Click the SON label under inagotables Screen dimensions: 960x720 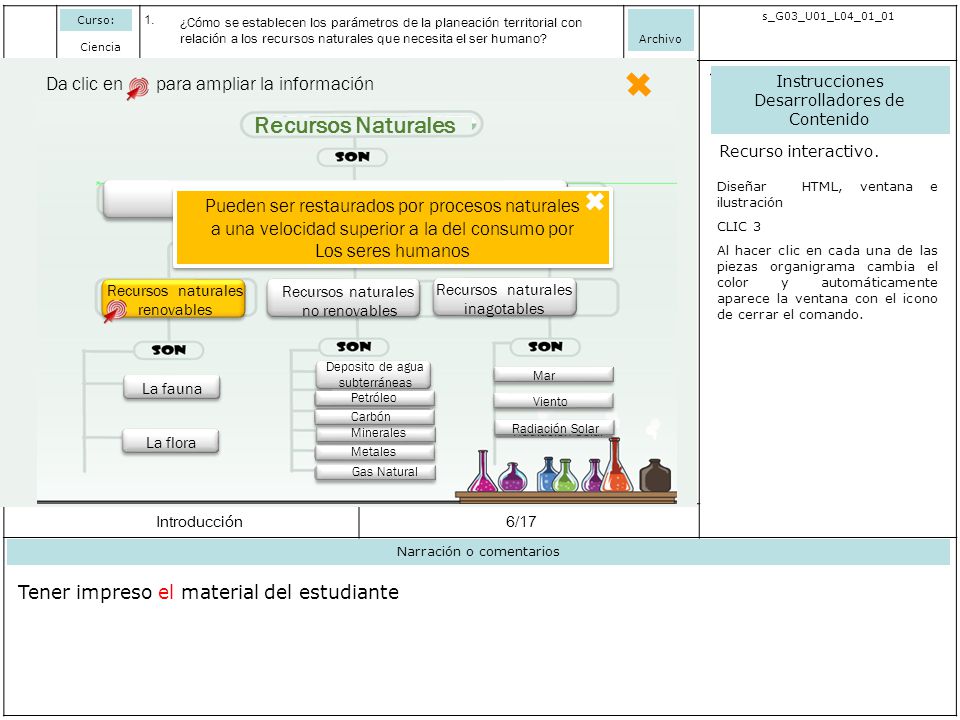(x=545, y=347)
